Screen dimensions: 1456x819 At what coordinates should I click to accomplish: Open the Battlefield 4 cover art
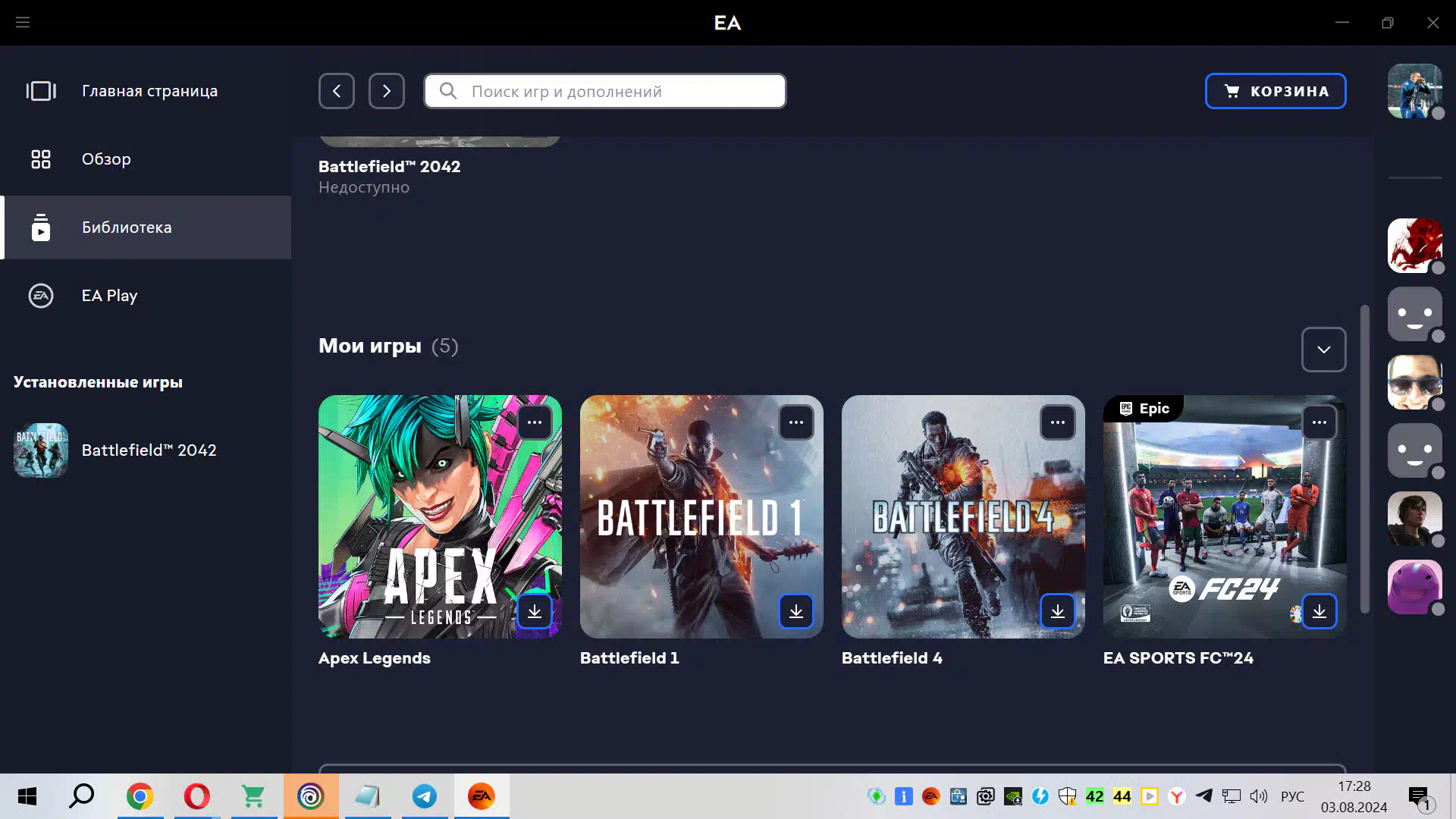pyautogui.click(x=963, y=516)
